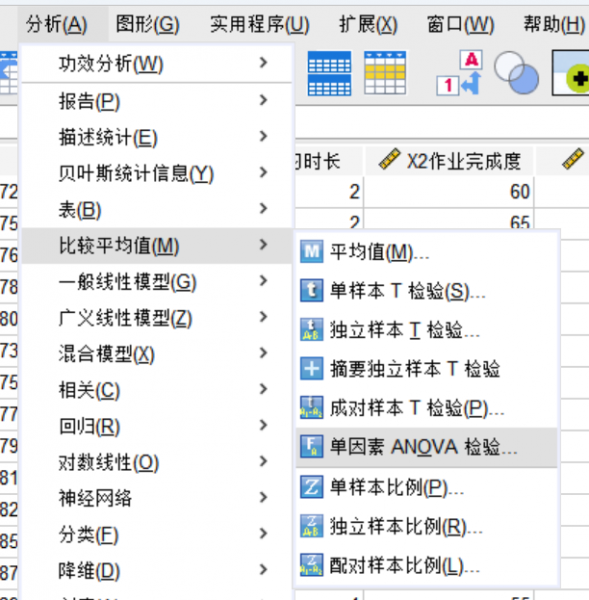
Task: Select 降维(D) menu entry
Action: tap(157, 571)
